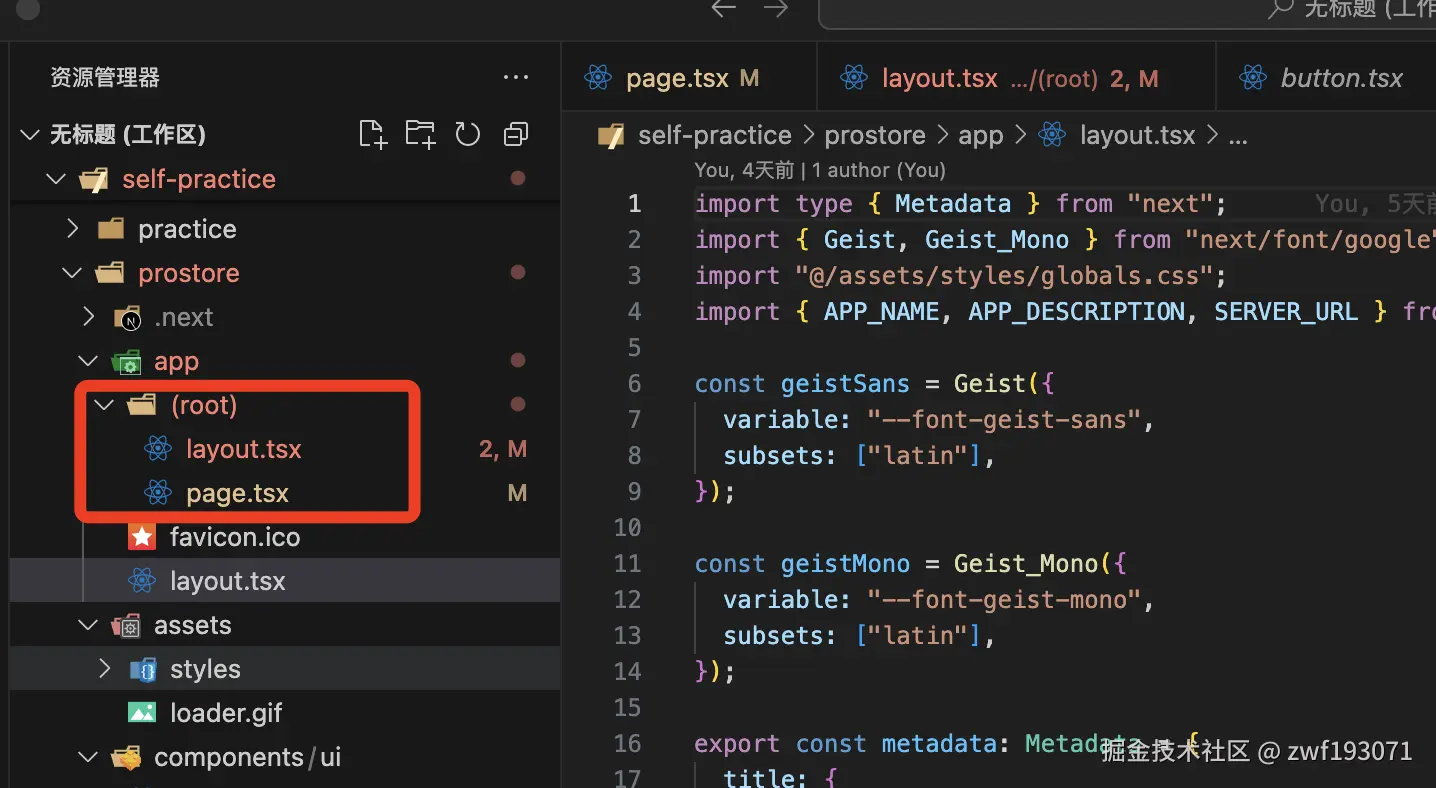Click the .next folder icon
Image resolution: width=1436 pixels, height=788 pixels.
127,318
